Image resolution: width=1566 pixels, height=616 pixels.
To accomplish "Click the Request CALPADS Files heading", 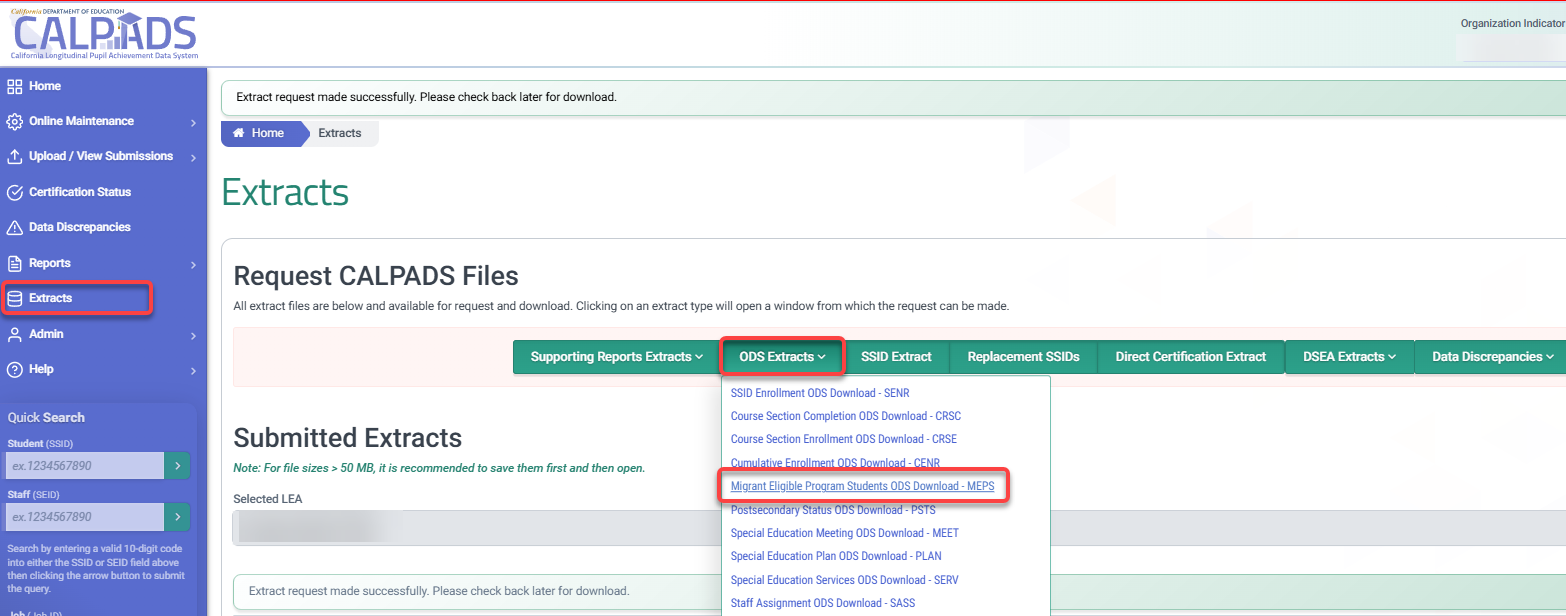I will 376,276.
